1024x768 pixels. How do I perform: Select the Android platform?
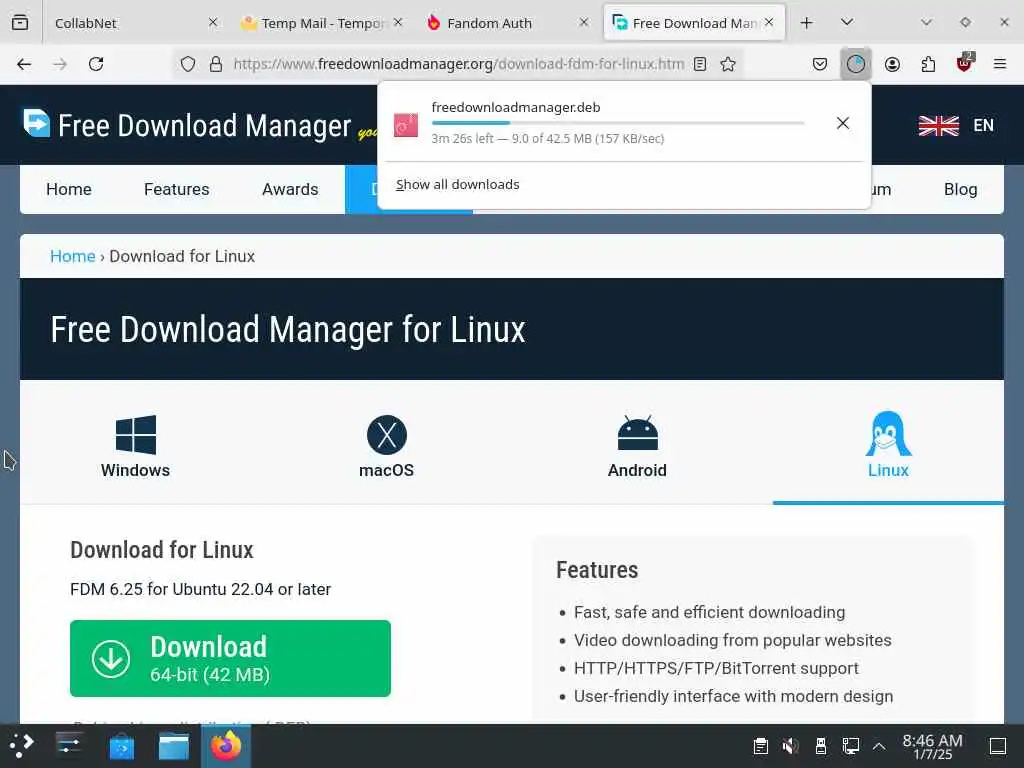(637, 447)
